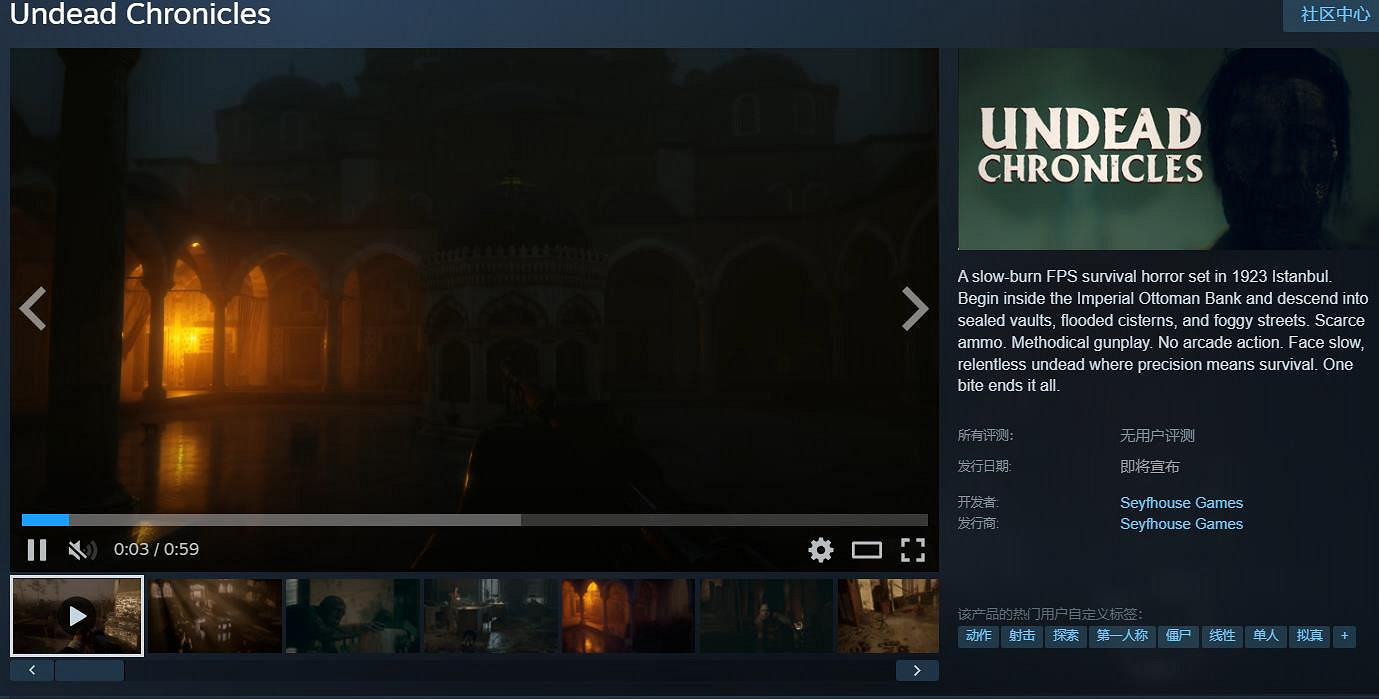
Task: Toggle theater mode for the video
Action: click(x=866, y=549)
